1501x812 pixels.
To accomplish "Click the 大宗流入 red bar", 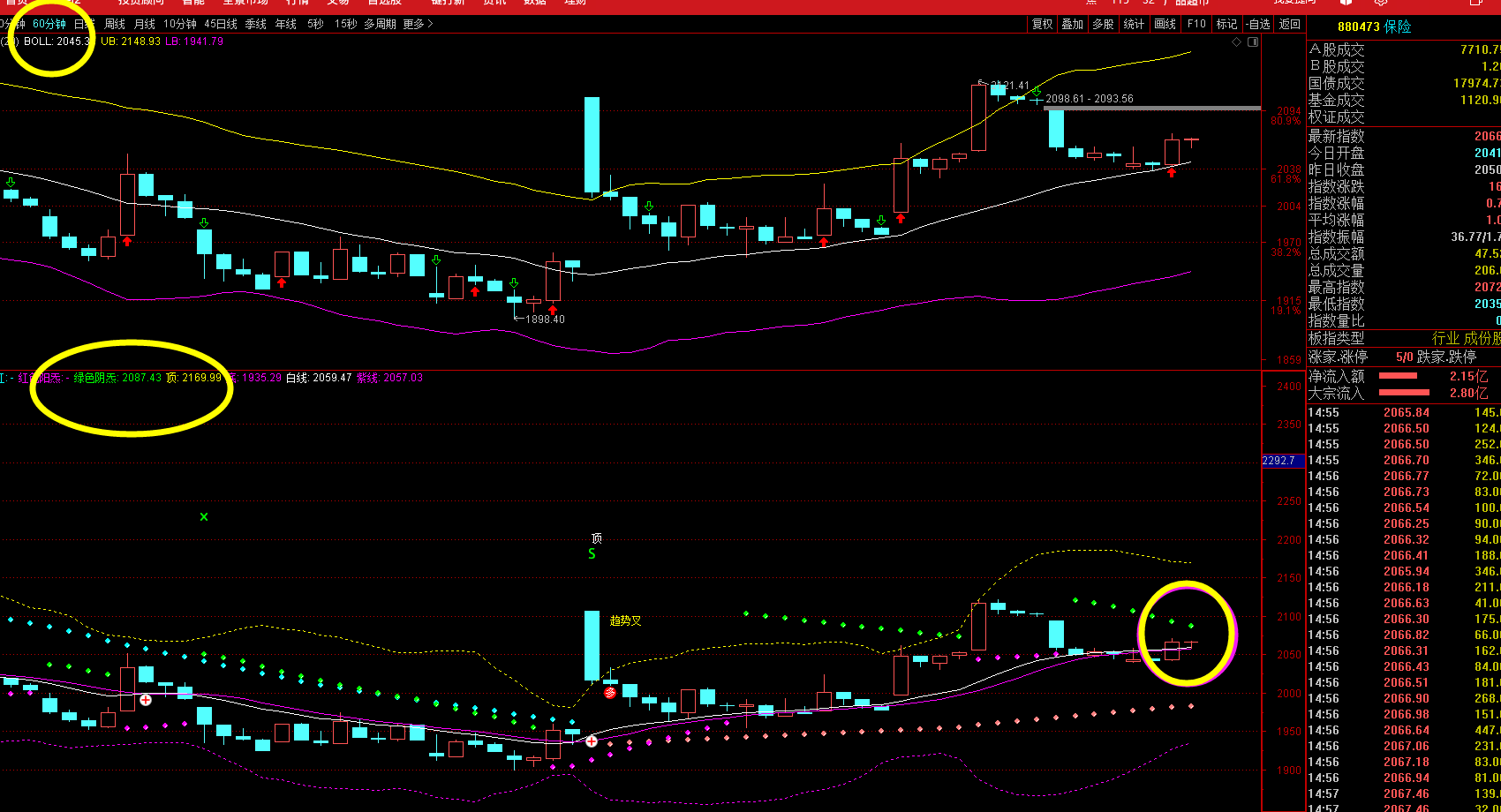I will [x=1404, y=393].
